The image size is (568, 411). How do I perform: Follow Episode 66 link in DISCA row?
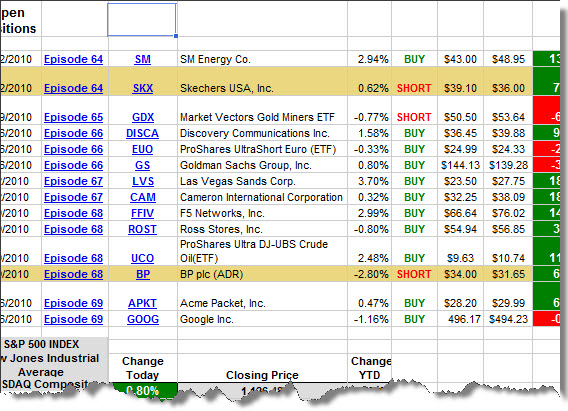point(74,133)
